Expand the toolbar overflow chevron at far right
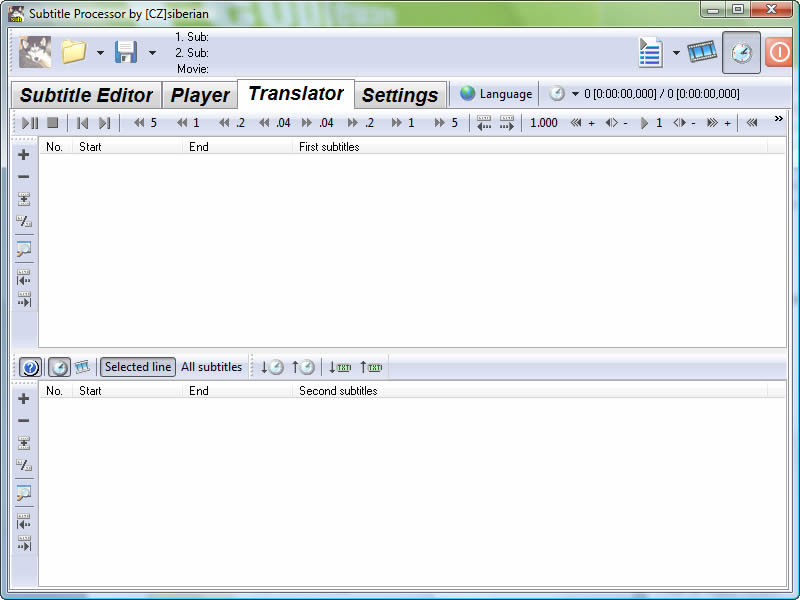This screenshot has width=800, height=600. coord(779,119)
